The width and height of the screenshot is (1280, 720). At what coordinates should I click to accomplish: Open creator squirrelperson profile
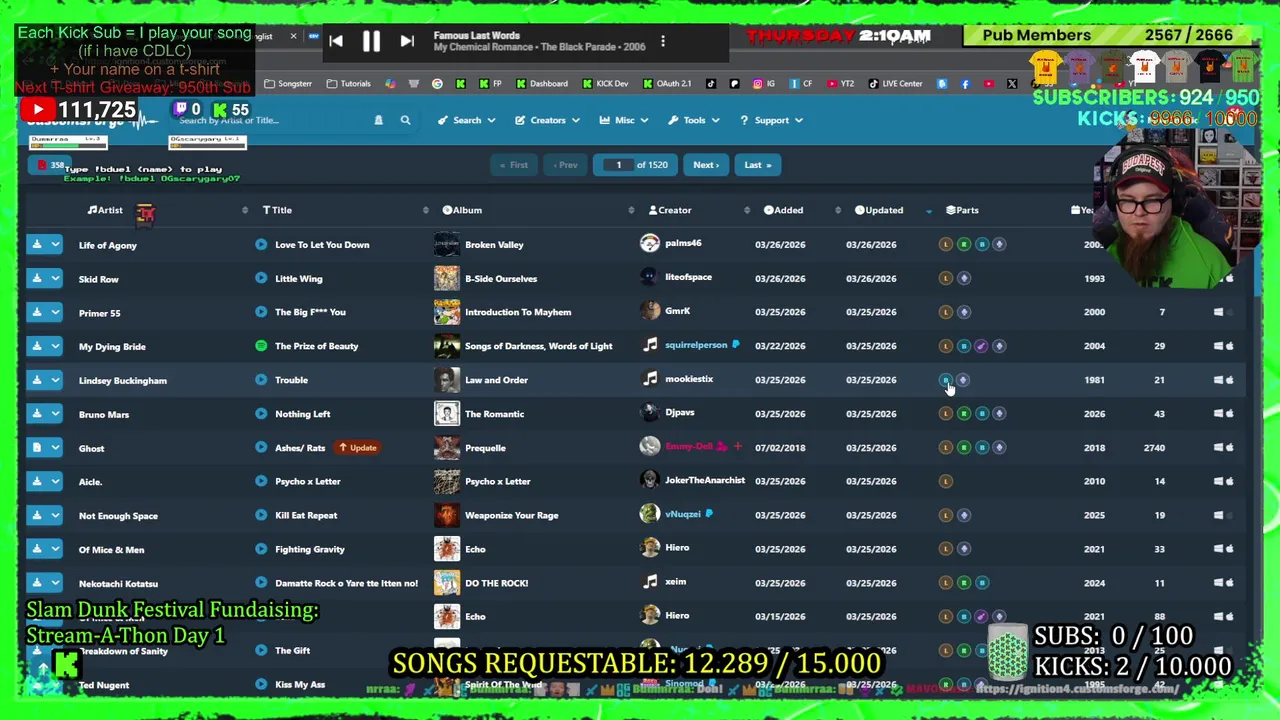696,345
